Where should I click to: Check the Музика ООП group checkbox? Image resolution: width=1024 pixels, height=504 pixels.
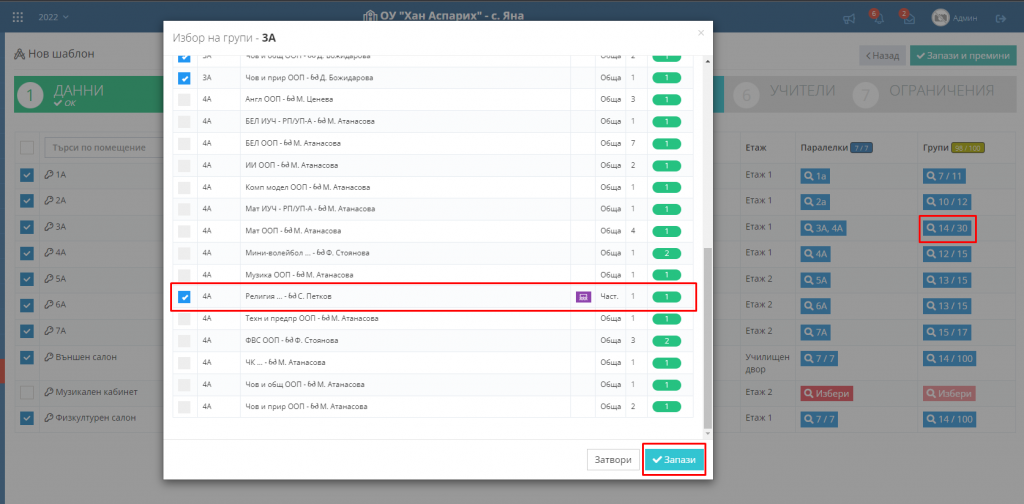pyautogui.click(x=184, y=275)
